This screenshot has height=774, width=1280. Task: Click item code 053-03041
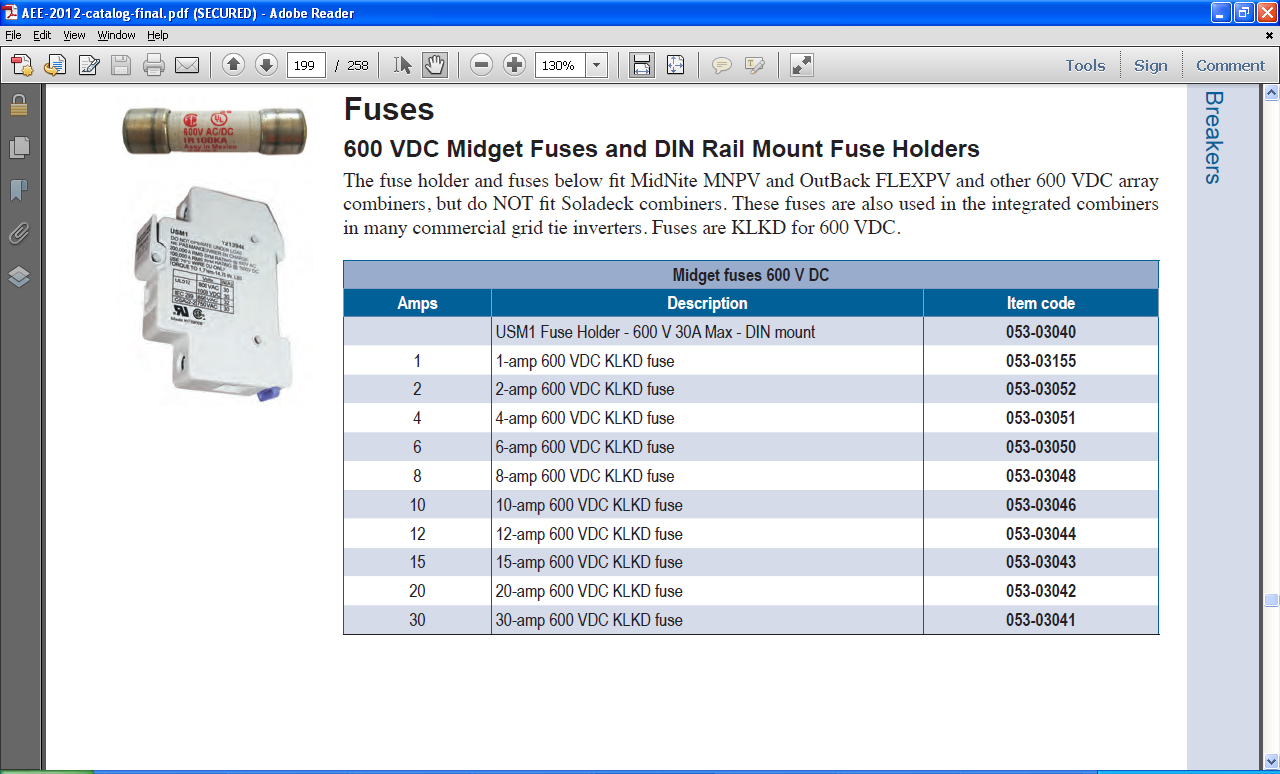coord(1041,620)
